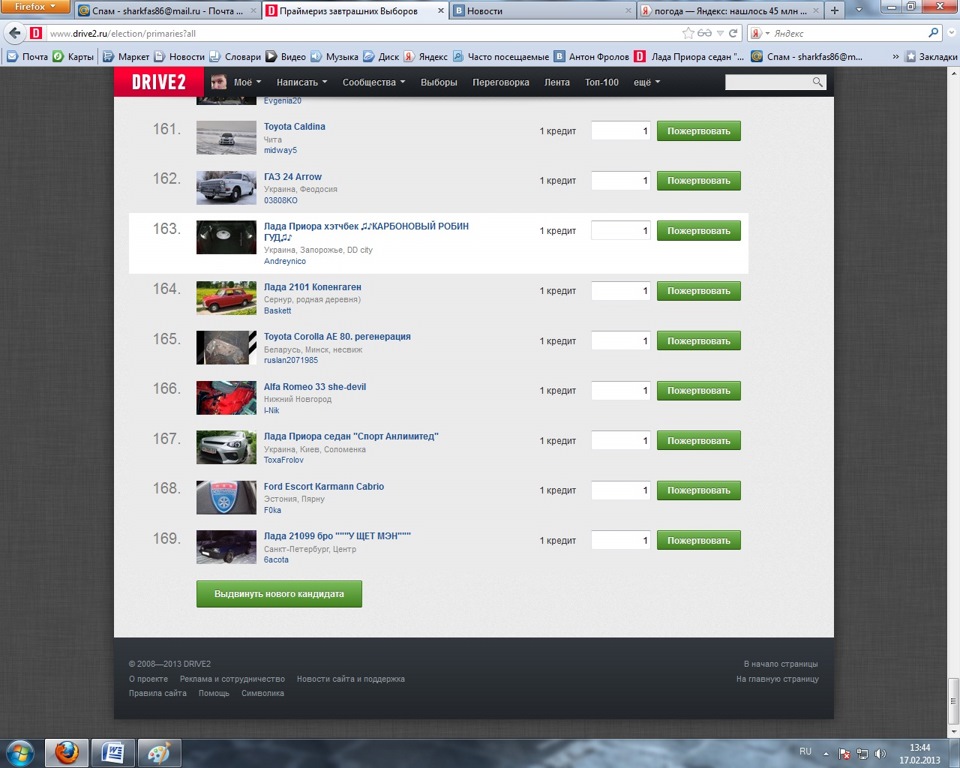Click the site search magnifier icon
960x768 pixels.
[x=817, y=82]
